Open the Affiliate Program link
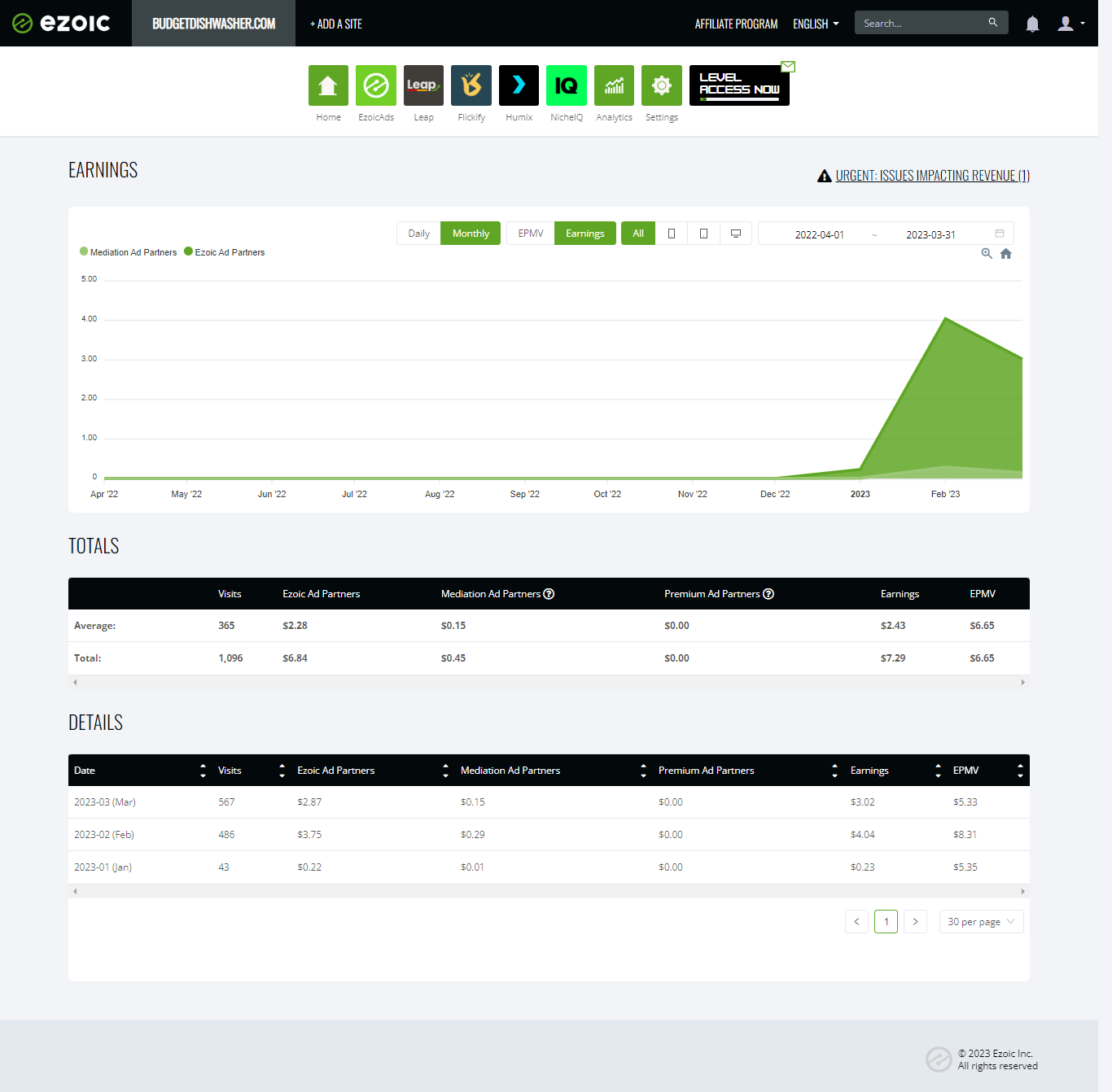The image size is (1112, 1092). point(736,24)
